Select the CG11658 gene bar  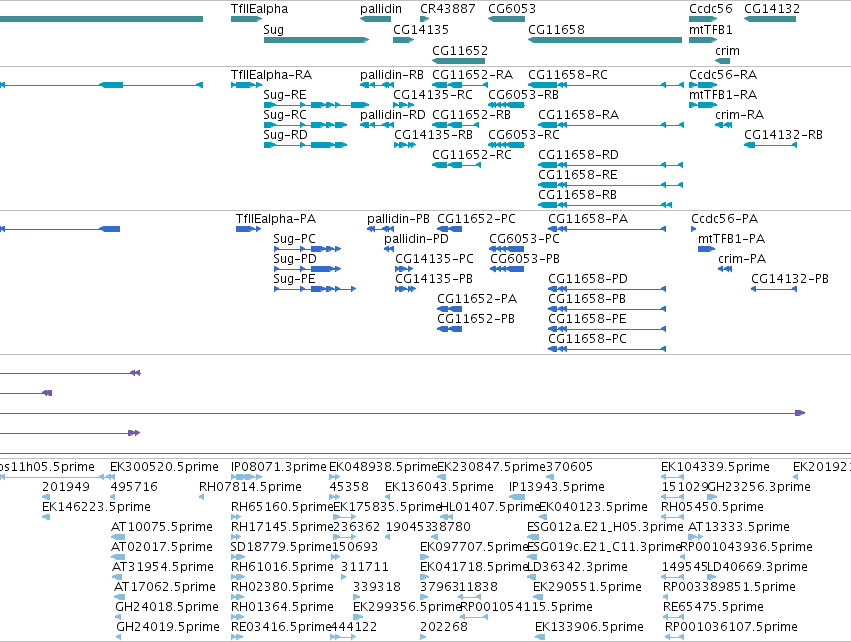[605, 40]
